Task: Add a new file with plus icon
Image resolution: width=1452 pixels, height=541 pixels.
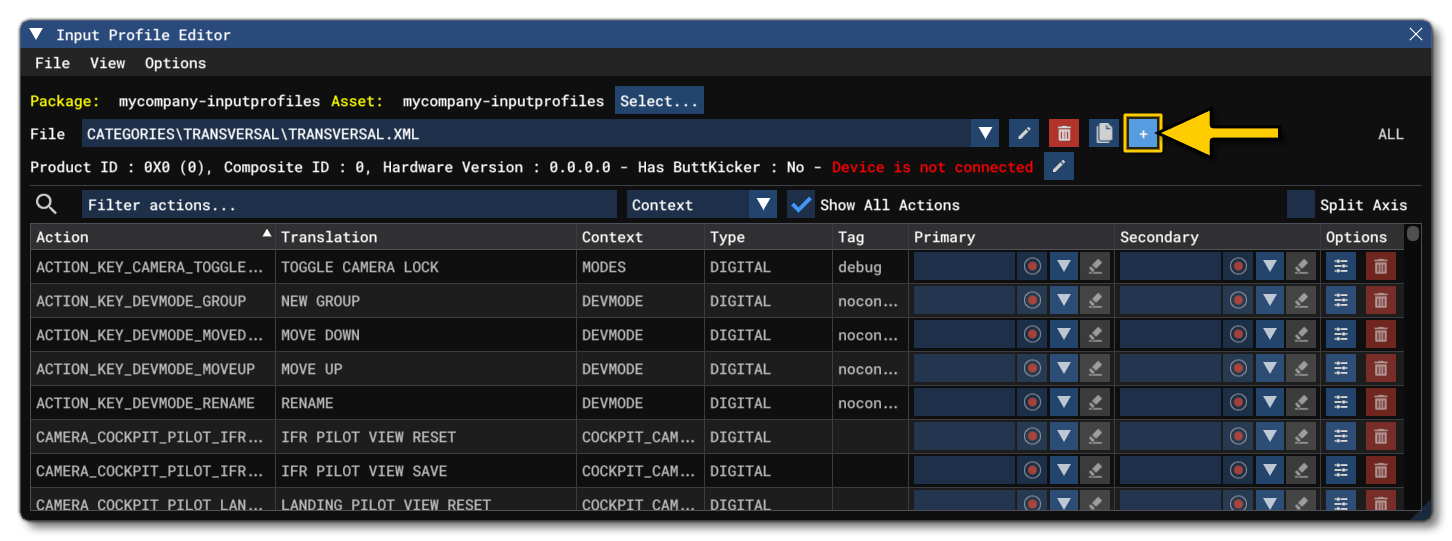Action: coord(1143,133)
